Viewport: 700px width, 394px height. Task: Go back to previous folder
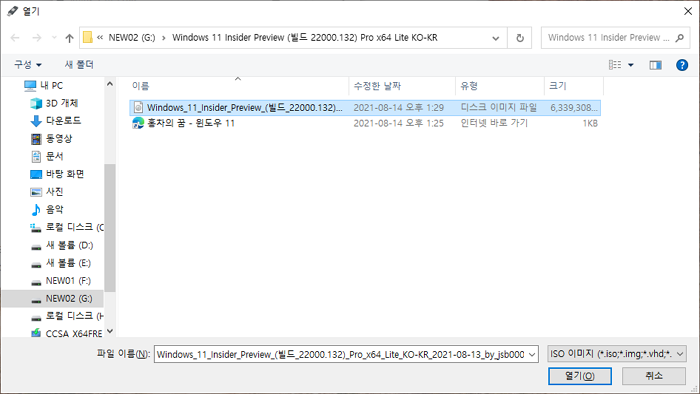pyautogui.click(x=15, y=38)
